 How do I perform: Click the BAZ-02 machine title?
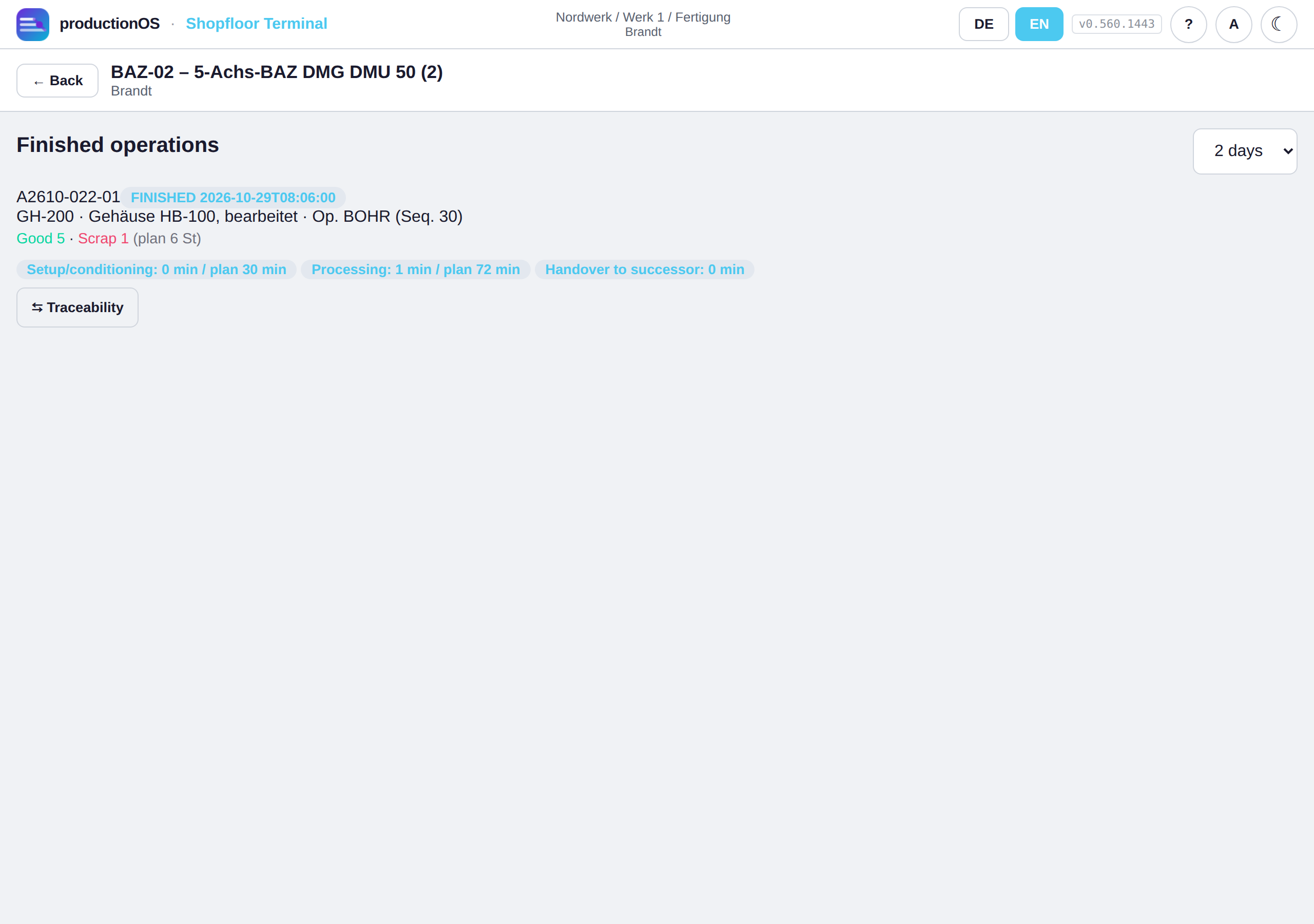(x=277, y=72)
